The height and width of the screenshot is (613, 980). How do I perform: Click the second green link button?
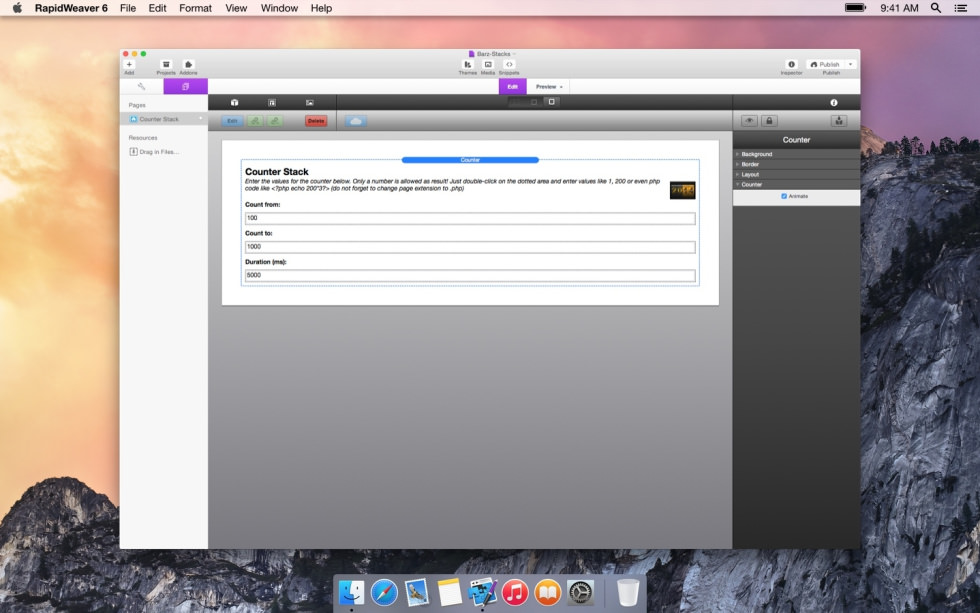(275, 121)
